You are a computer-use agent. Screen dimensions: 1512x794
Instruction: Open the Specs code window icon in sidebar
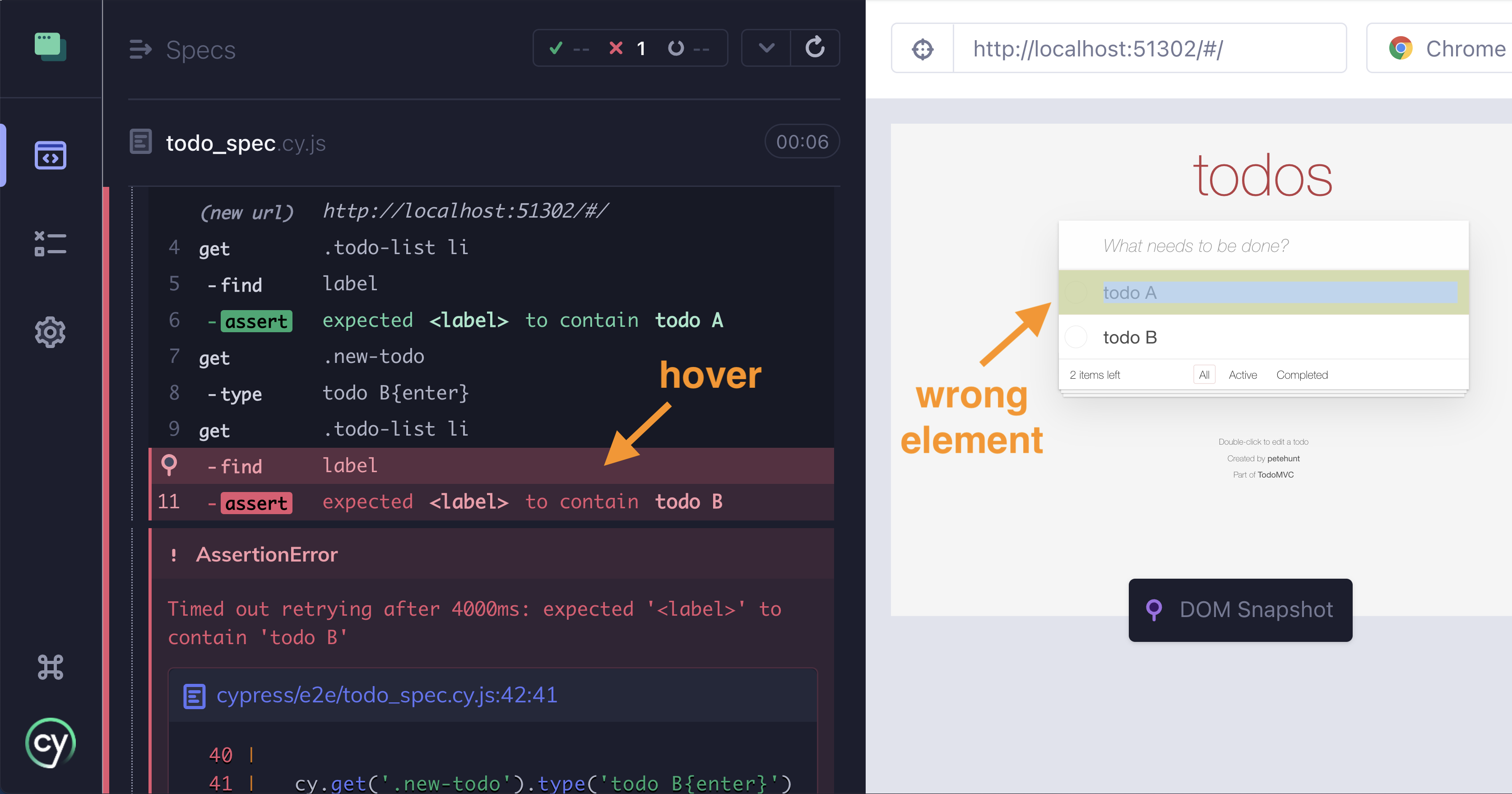tap(51, 156)
